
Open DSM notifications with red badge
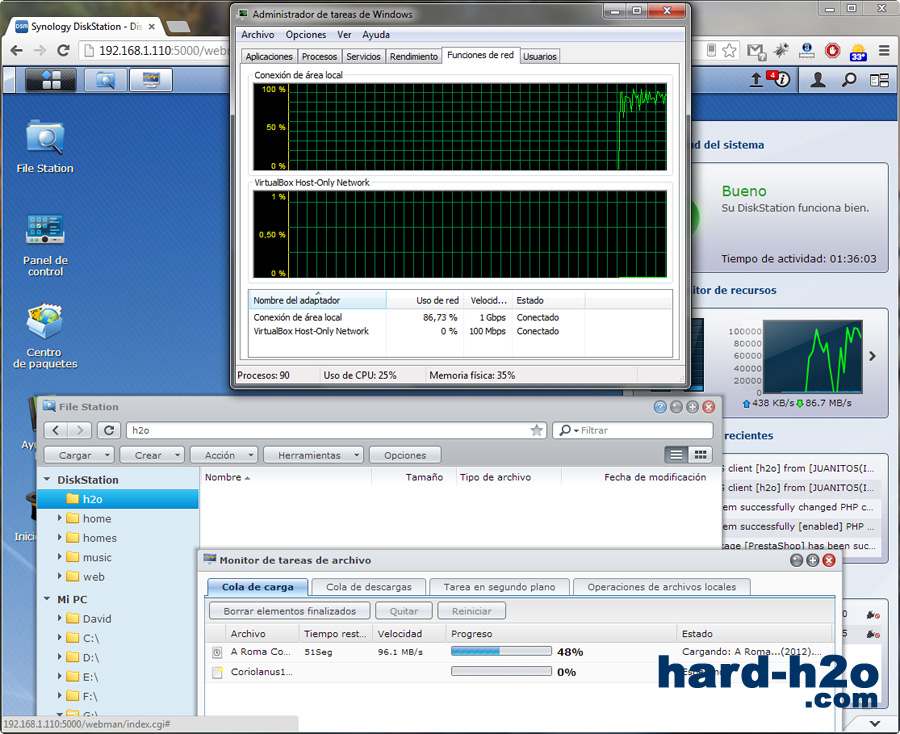point(780,79)
